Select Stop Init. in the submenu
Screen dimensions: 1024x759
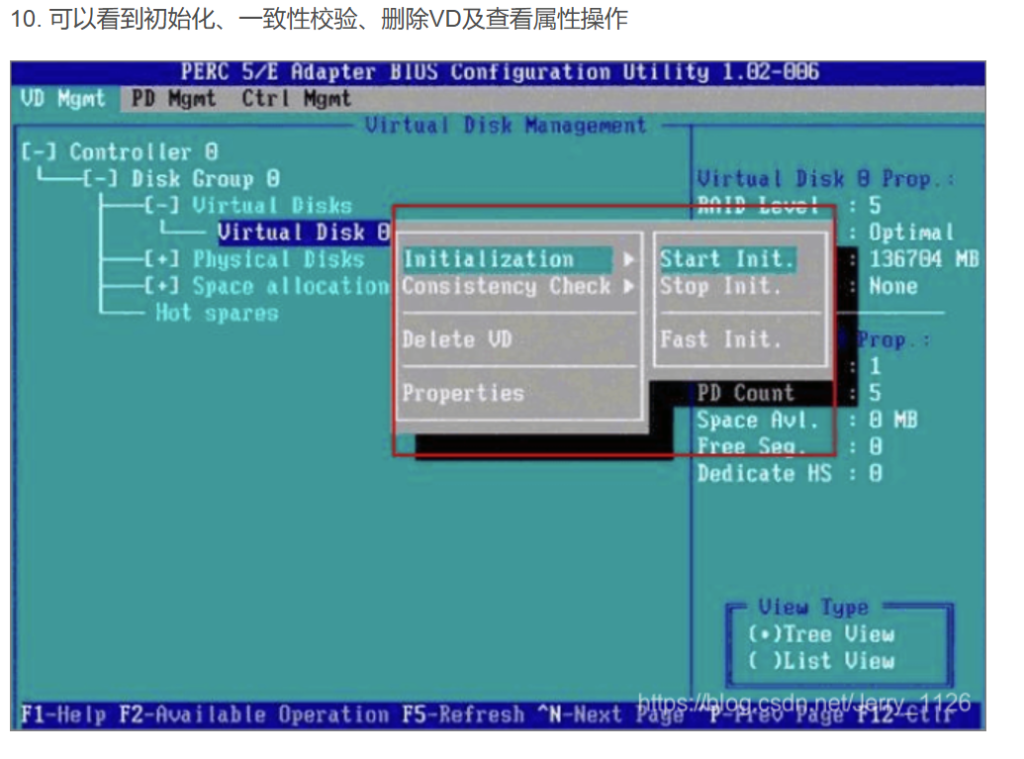point(720,286)
